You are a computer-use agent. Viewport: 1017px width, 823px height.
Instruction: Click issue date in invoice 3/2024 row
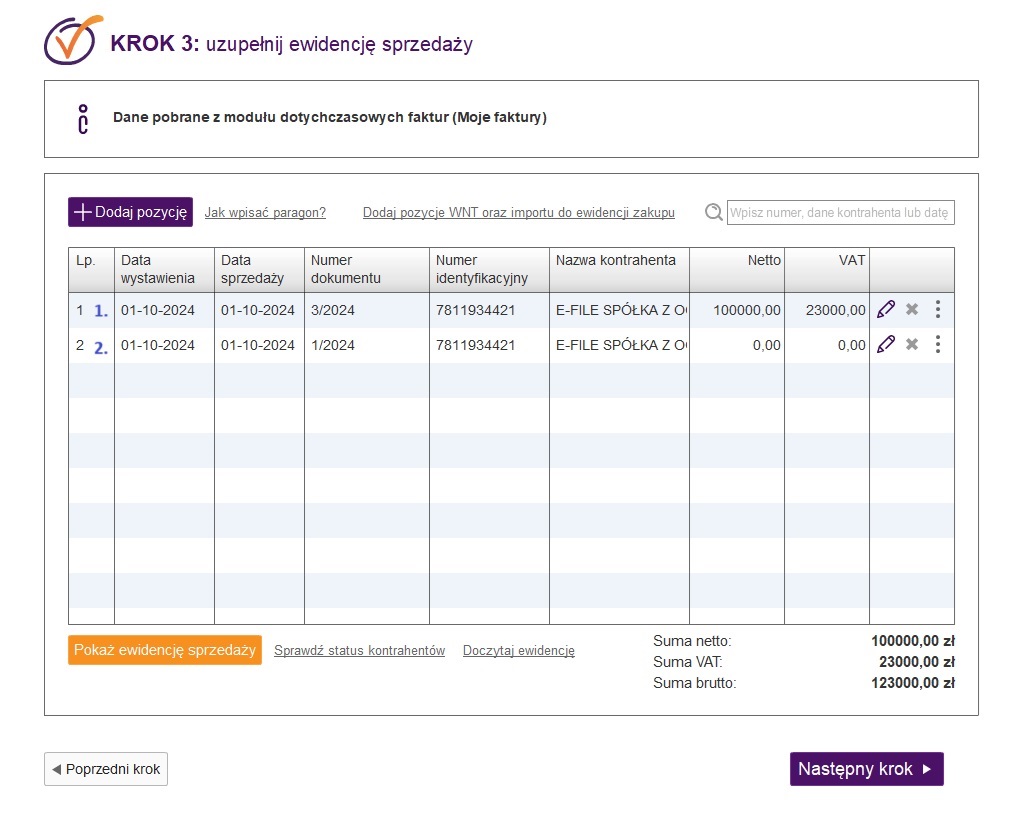click(158, 310)
